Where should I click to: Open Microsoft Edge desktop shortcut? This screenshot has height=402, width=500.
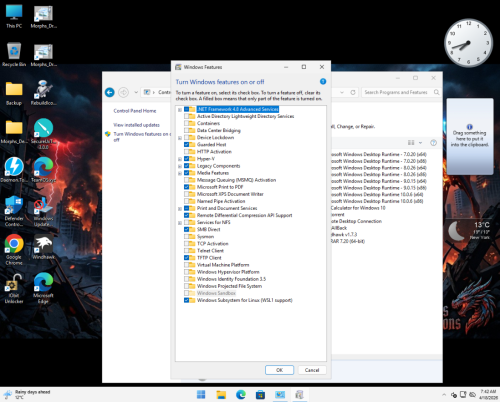(43, 288)
